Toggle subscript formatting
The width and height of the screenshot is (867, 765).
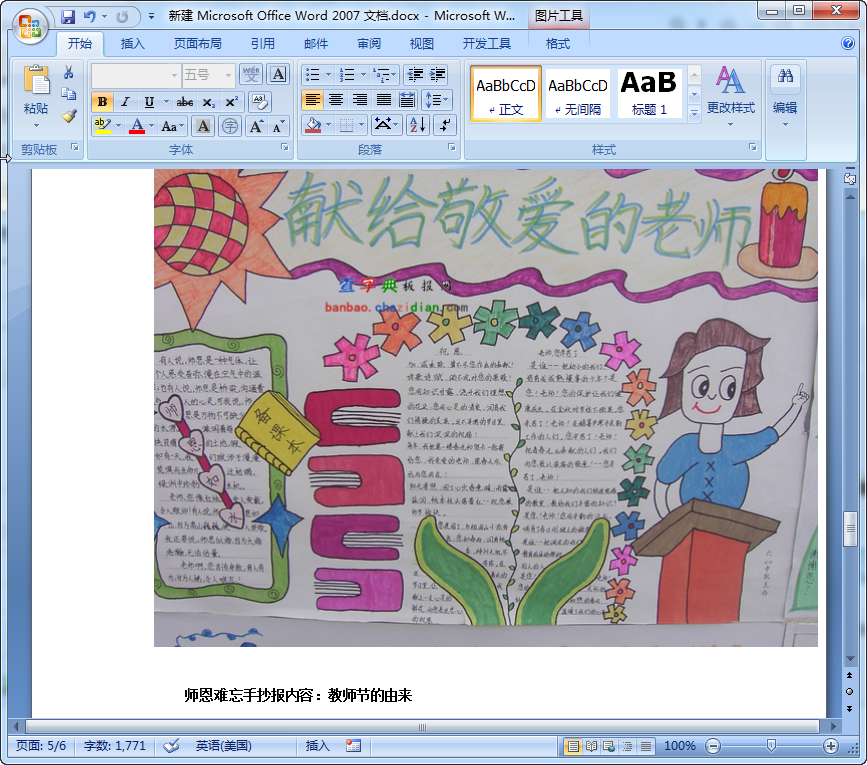click(x=208, y=102)
